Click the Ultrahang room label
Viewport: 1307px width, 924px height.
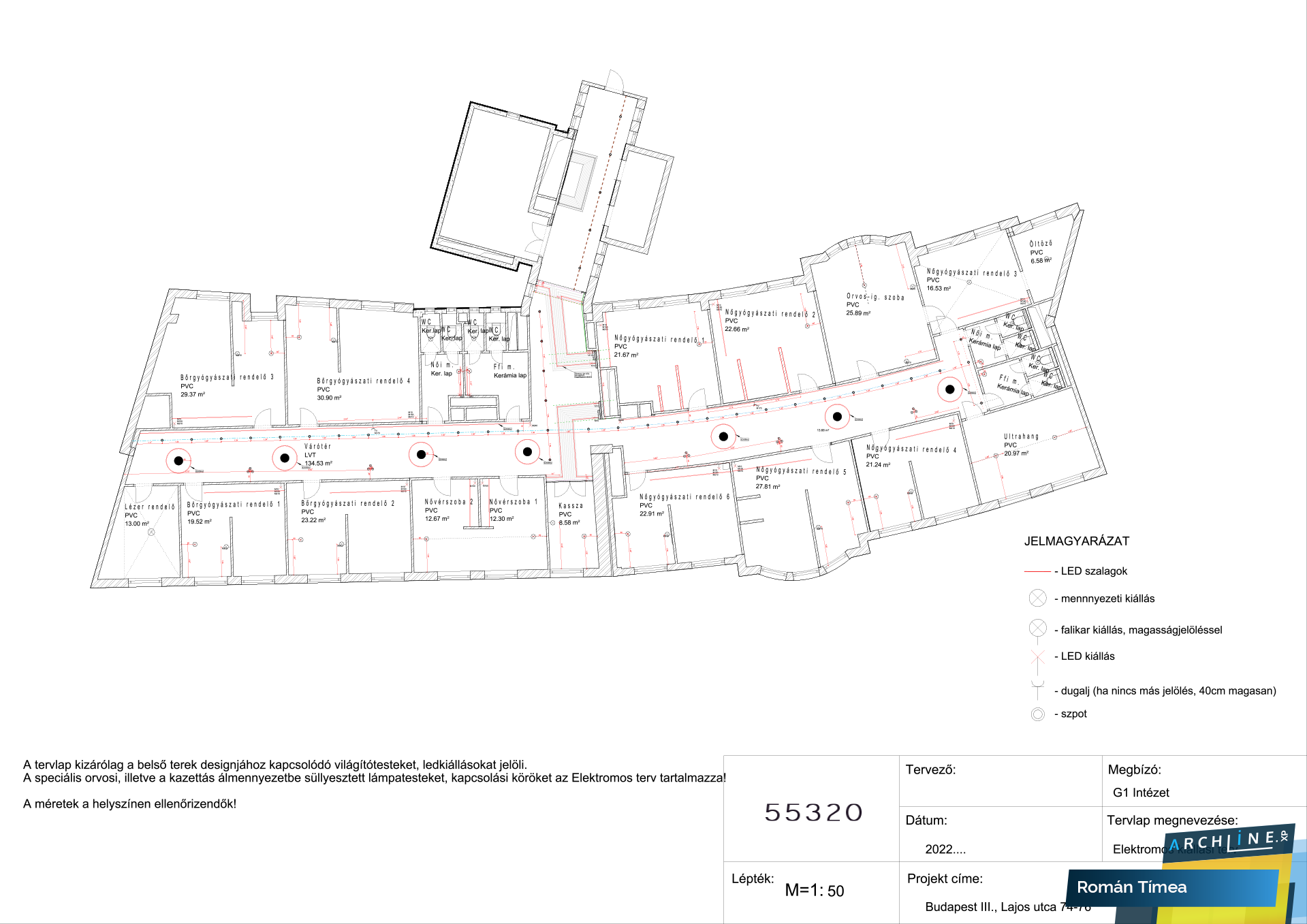[x=1021, y=436]
